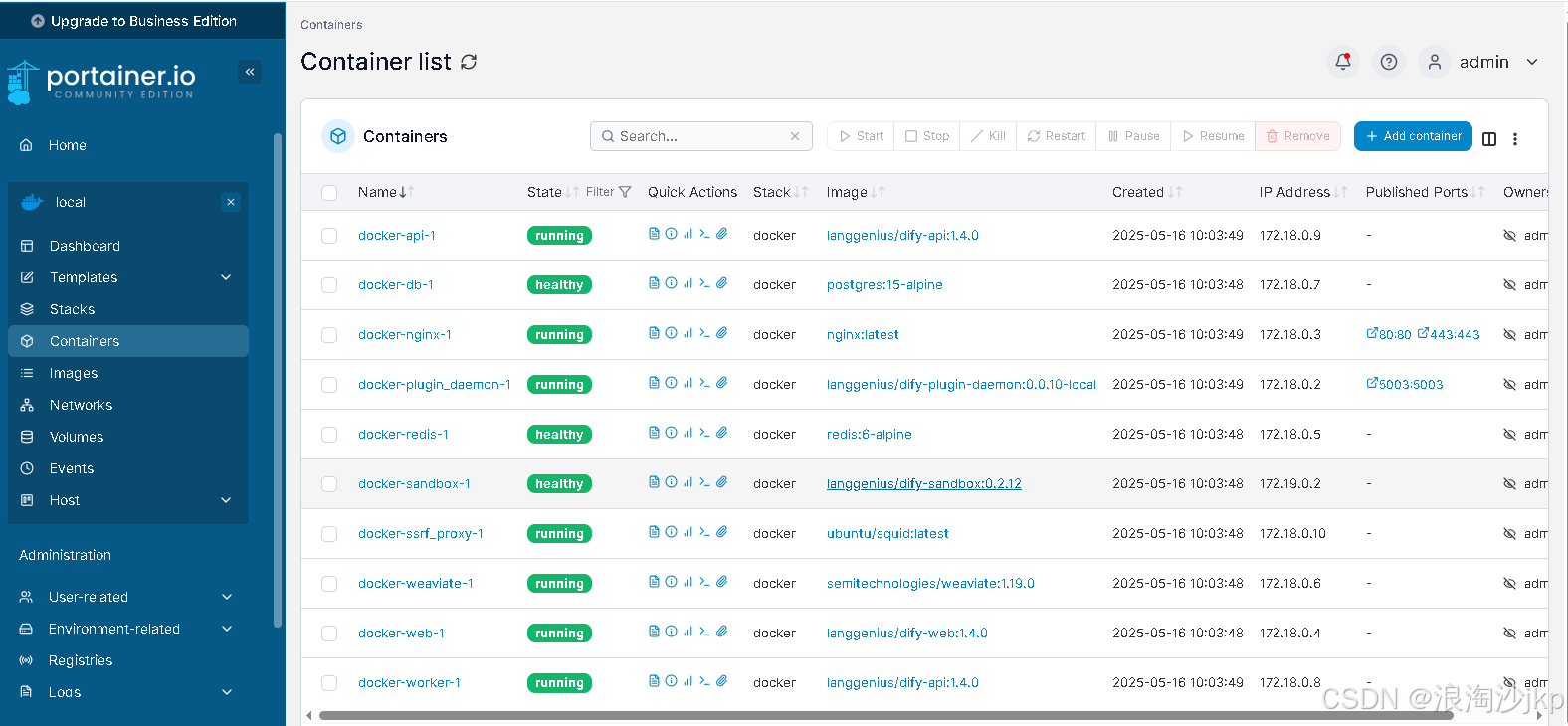
Task: Click the horizontal table scrollbar
Action: [885, 715]
